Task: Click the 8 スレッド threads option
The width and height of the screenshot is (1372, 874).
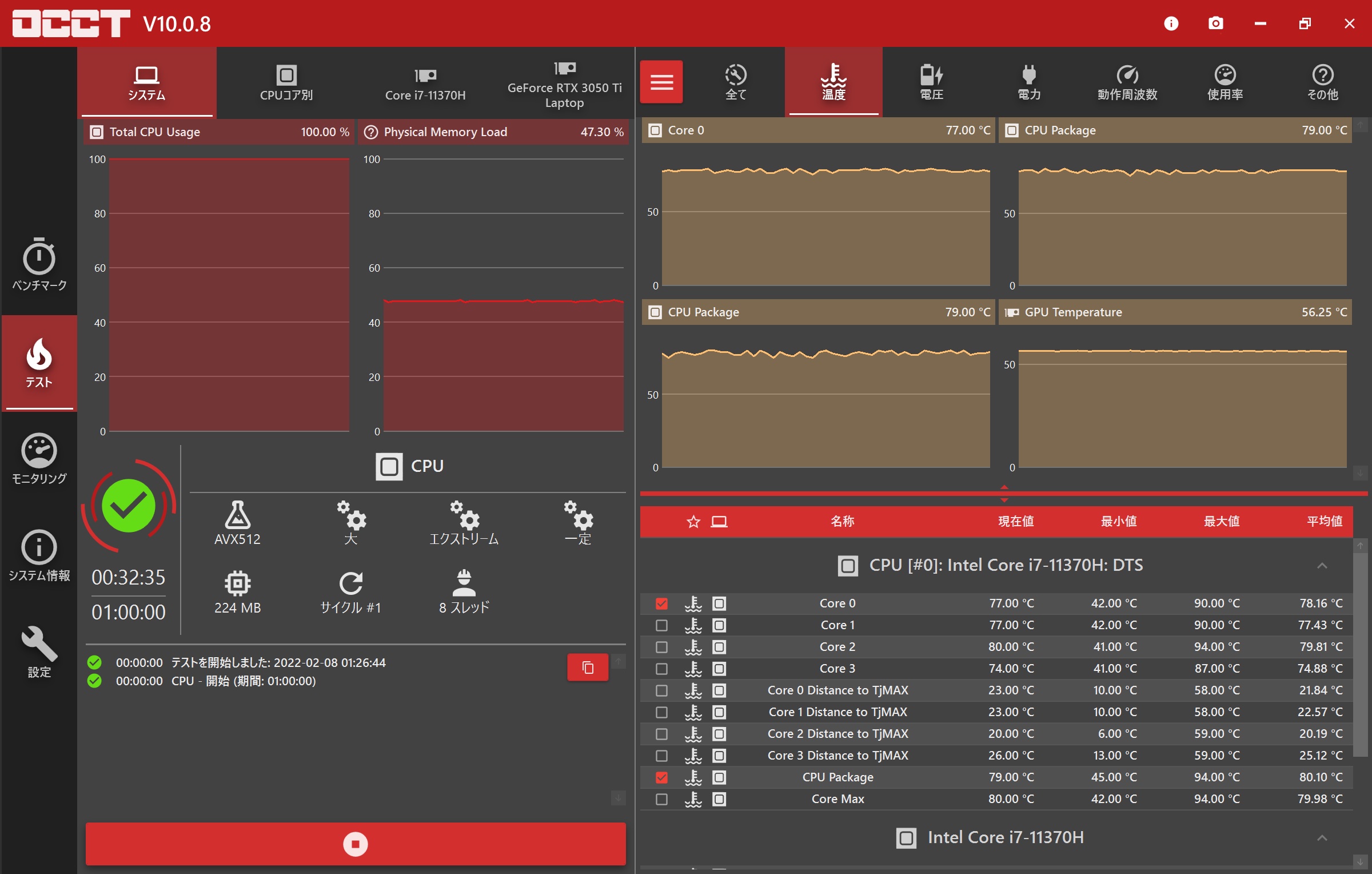Action: [x=464, y=592]
